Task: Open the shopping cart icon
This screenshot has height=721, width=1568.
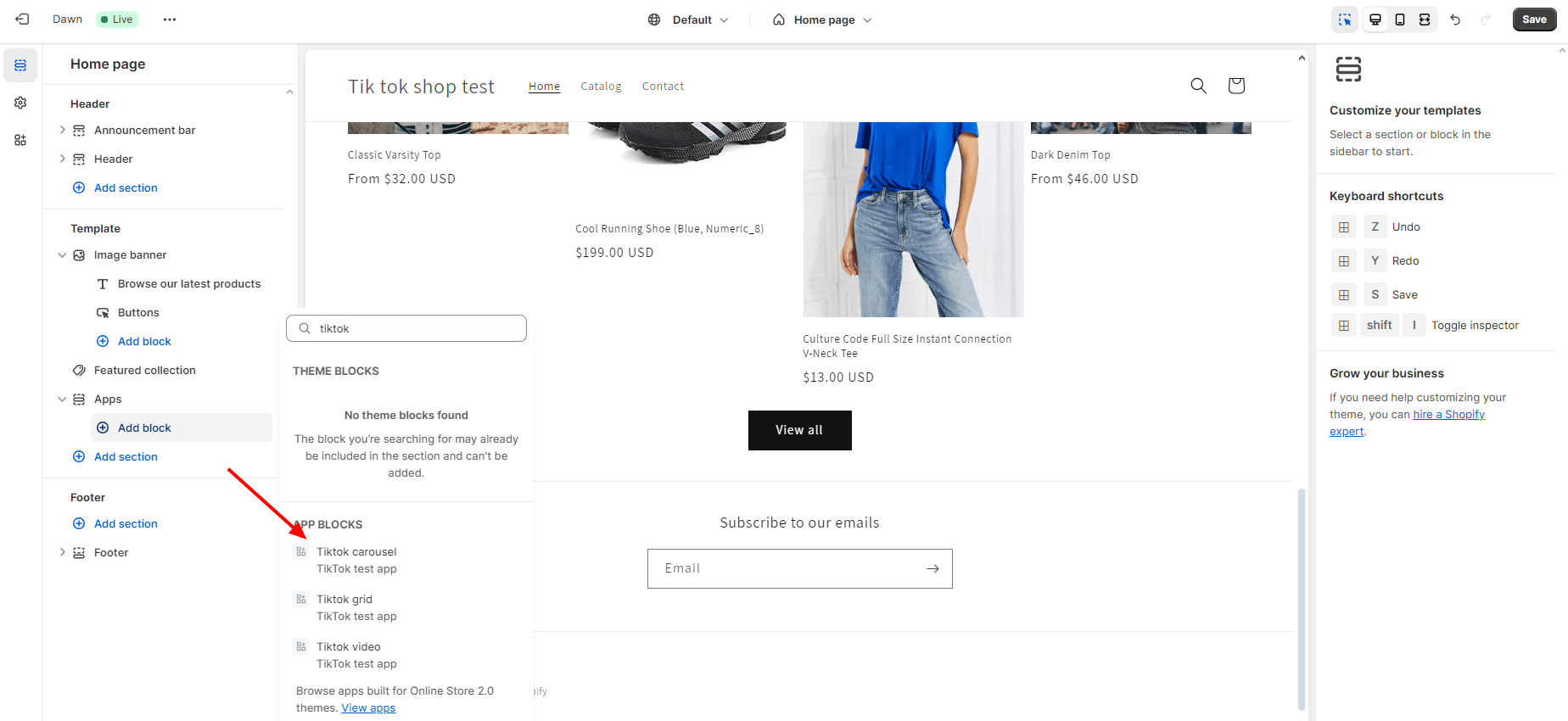Action: (x=1236, y=86)
